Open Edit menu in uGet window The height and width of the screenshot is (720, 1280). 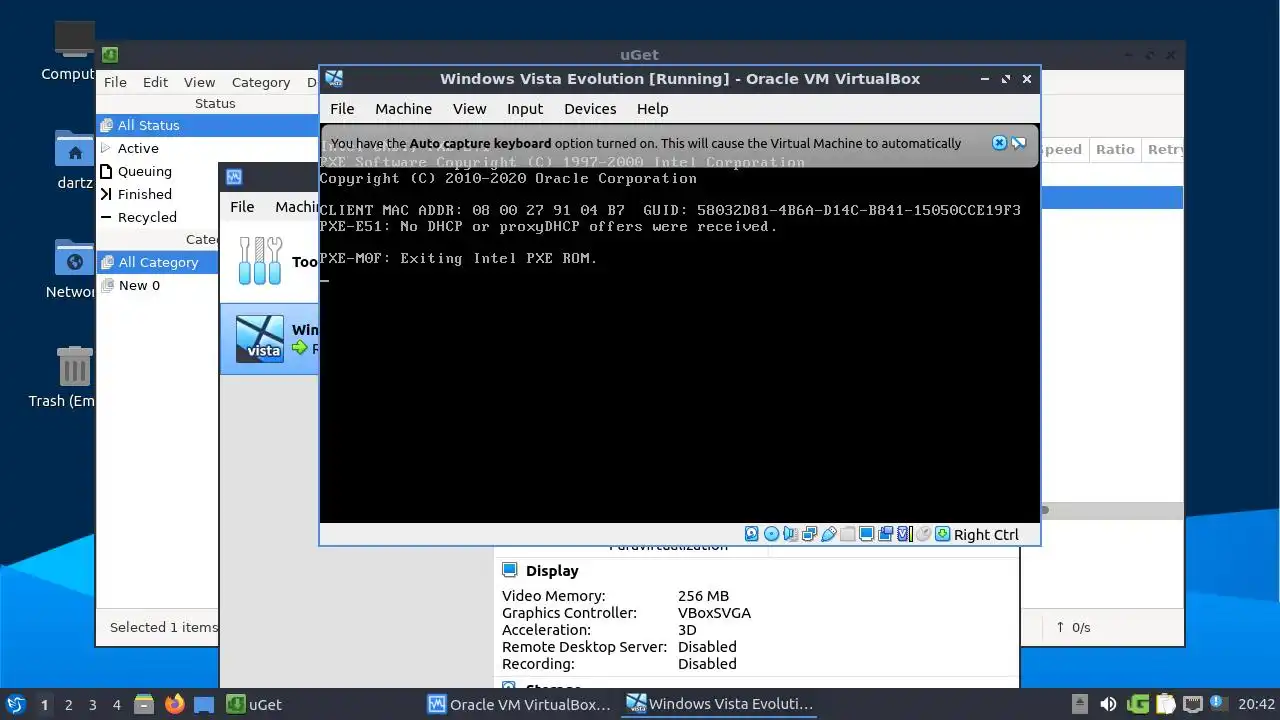point(155,82)
